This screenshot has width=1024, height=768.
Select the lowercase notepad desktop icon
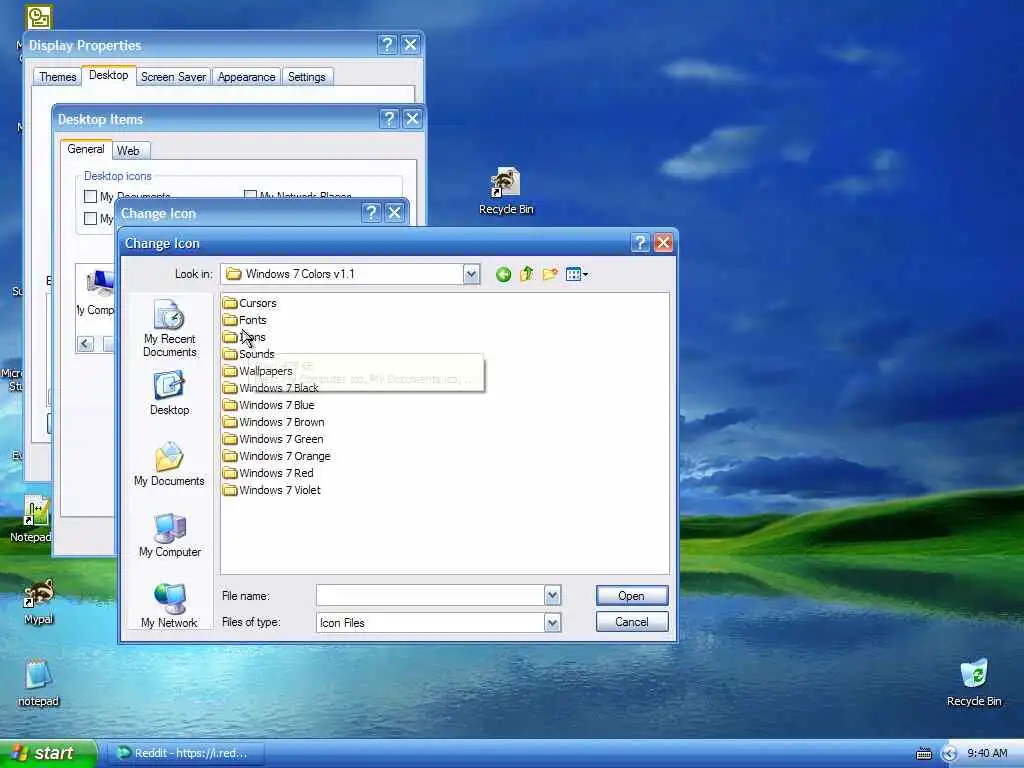[39, 683]
